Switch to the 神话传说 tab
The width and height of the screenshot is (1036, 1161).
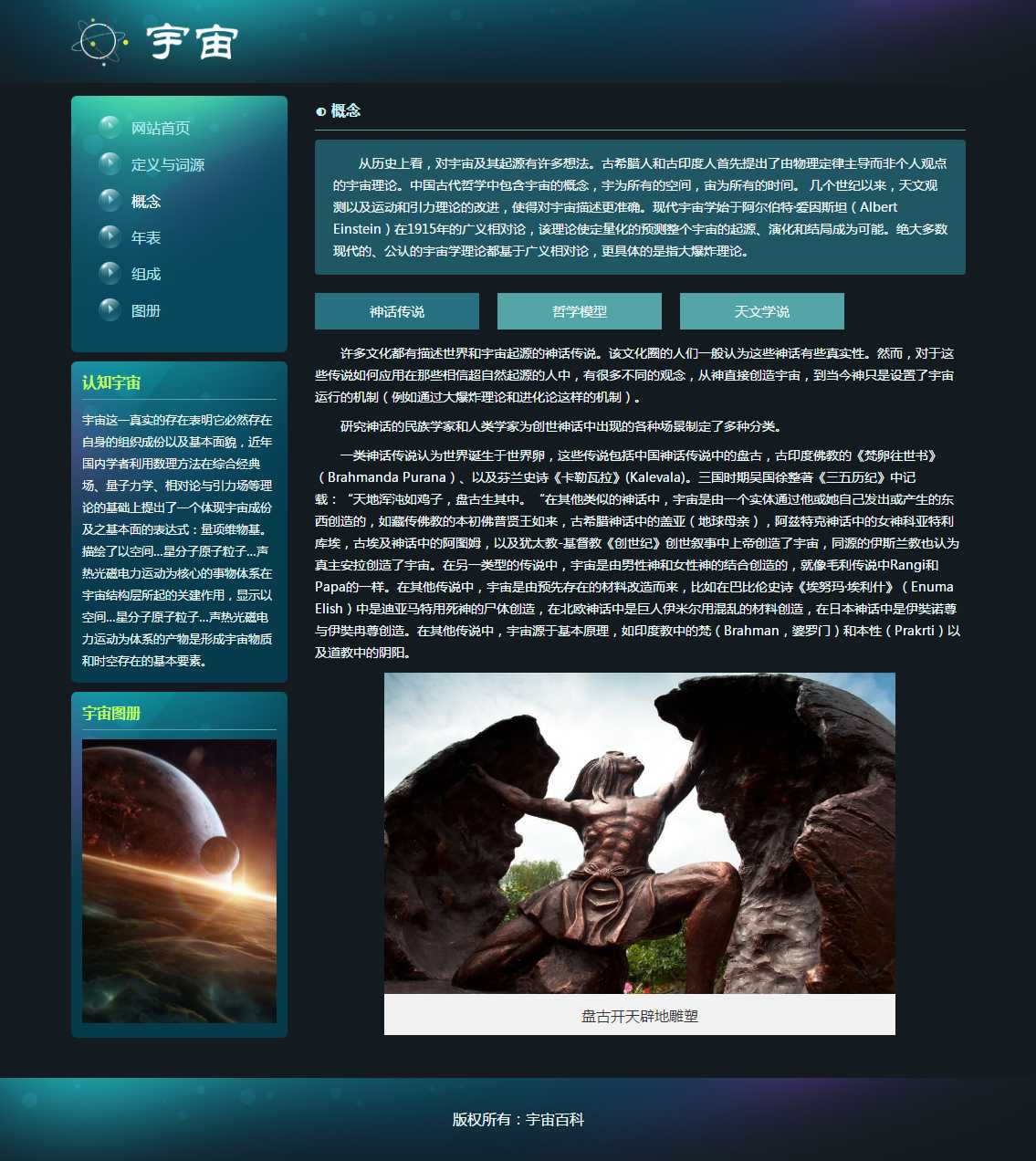[397, 311]
